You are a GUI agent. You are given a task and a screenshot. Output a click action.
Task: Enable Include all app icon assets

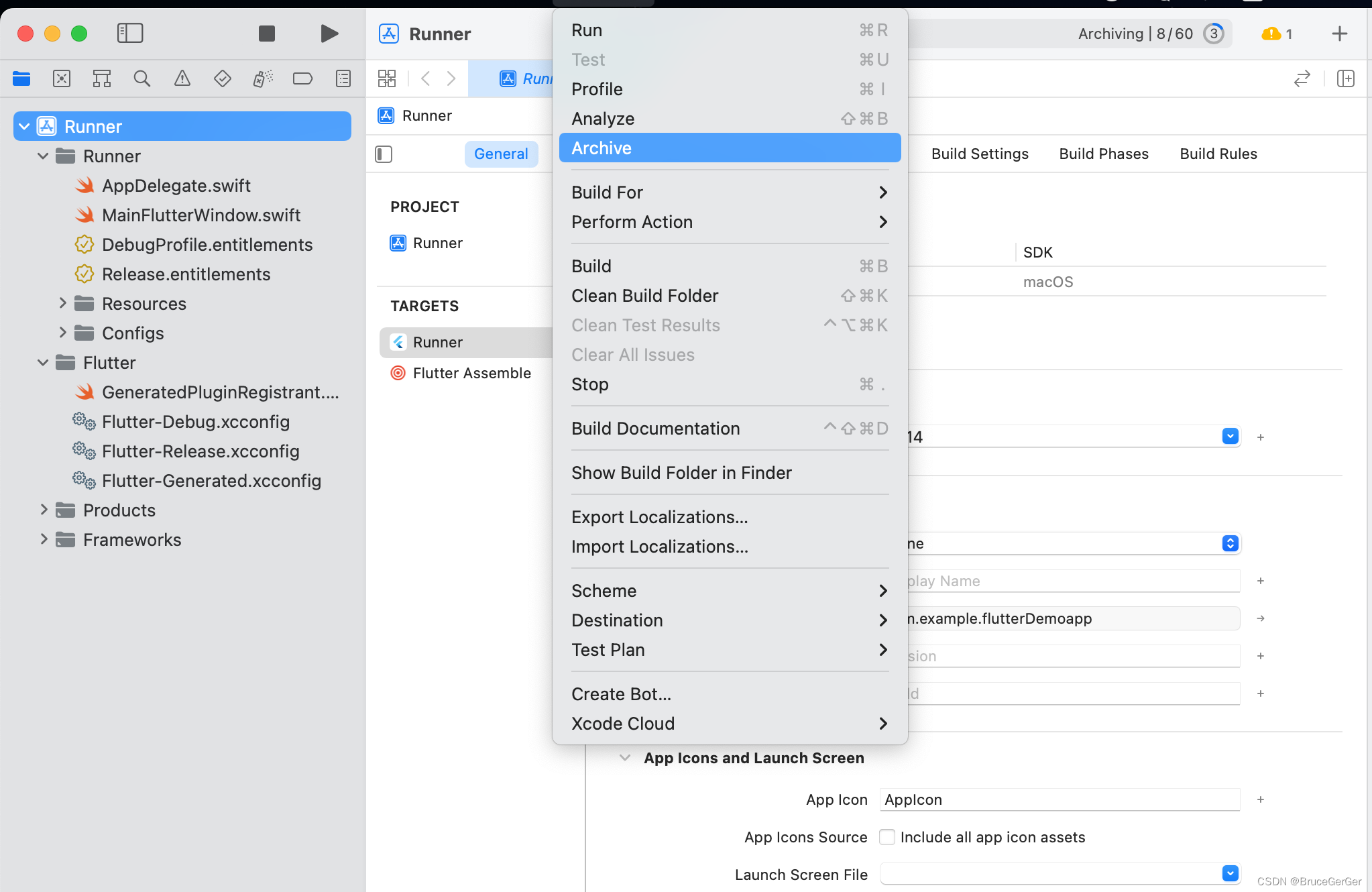click(887, 837)
